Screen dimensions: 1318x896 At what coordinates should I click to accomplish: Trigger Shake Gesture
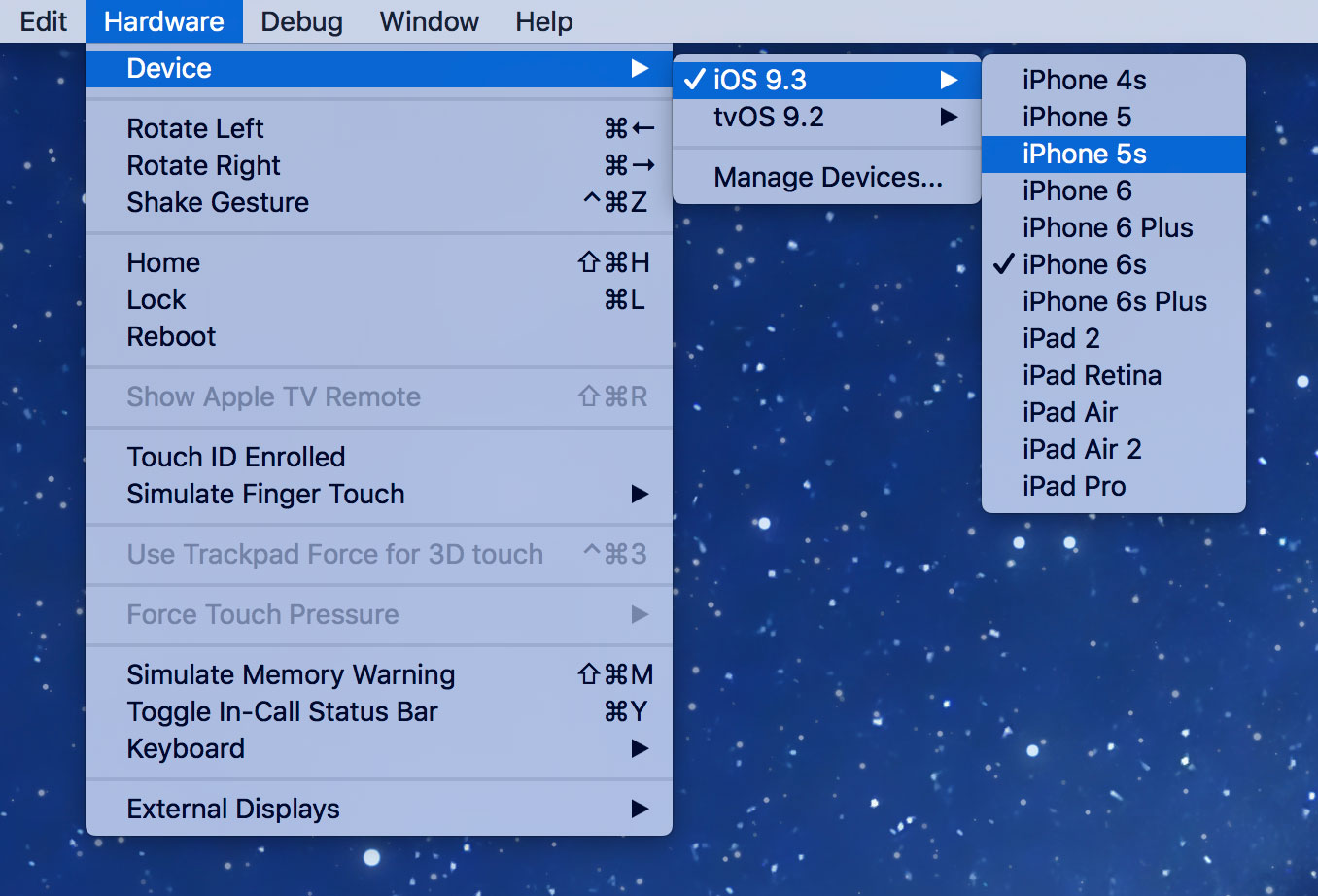379,202
